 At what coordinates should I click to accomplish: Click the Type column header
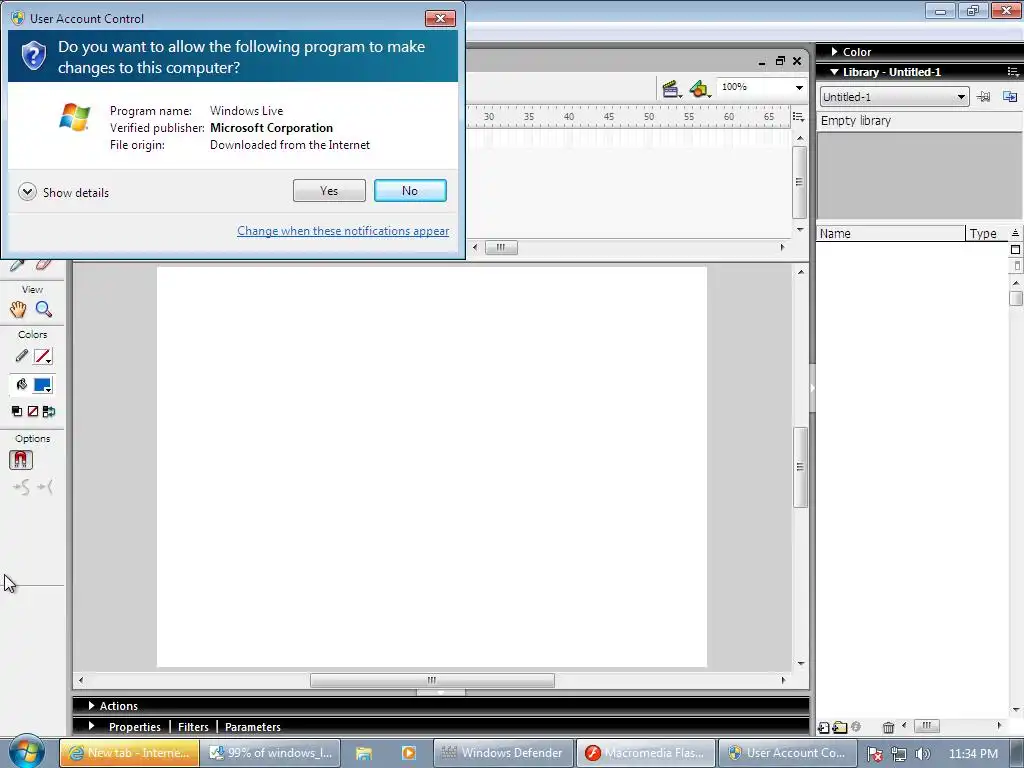(x=986, y=233)
